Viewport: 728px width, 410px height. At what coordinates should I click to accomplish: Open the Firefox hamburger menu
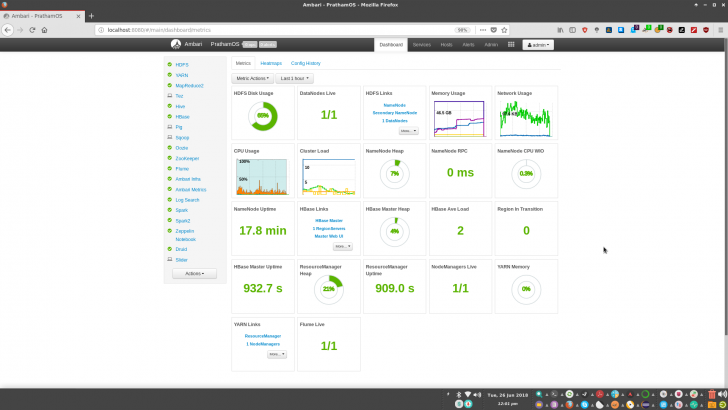pos(718,30)
